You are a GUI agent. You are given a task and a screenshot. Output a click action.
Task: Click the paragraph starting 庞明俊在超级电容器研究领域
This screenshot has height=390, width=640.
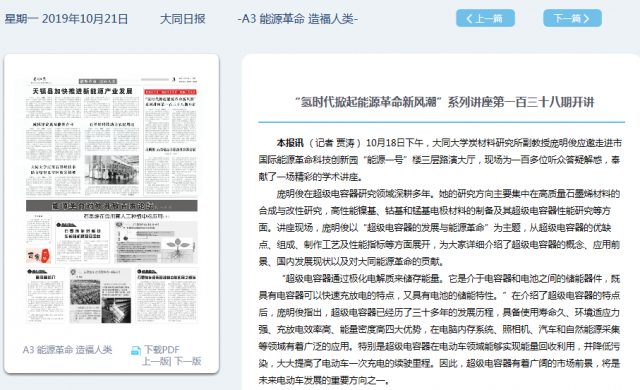(439, 228)
